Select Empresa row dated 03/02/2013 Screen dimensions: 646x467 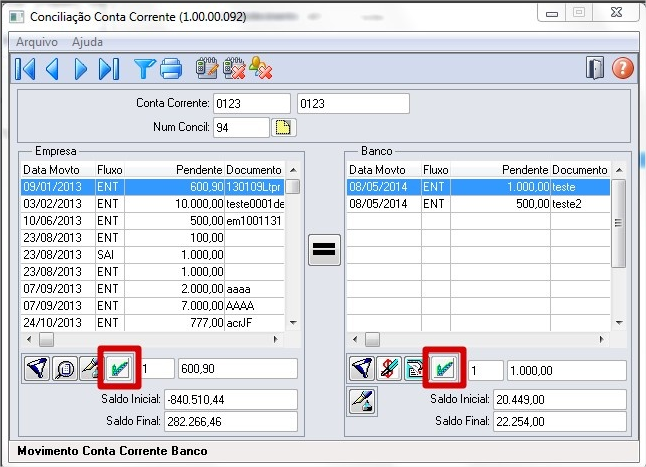coord(152,204)
